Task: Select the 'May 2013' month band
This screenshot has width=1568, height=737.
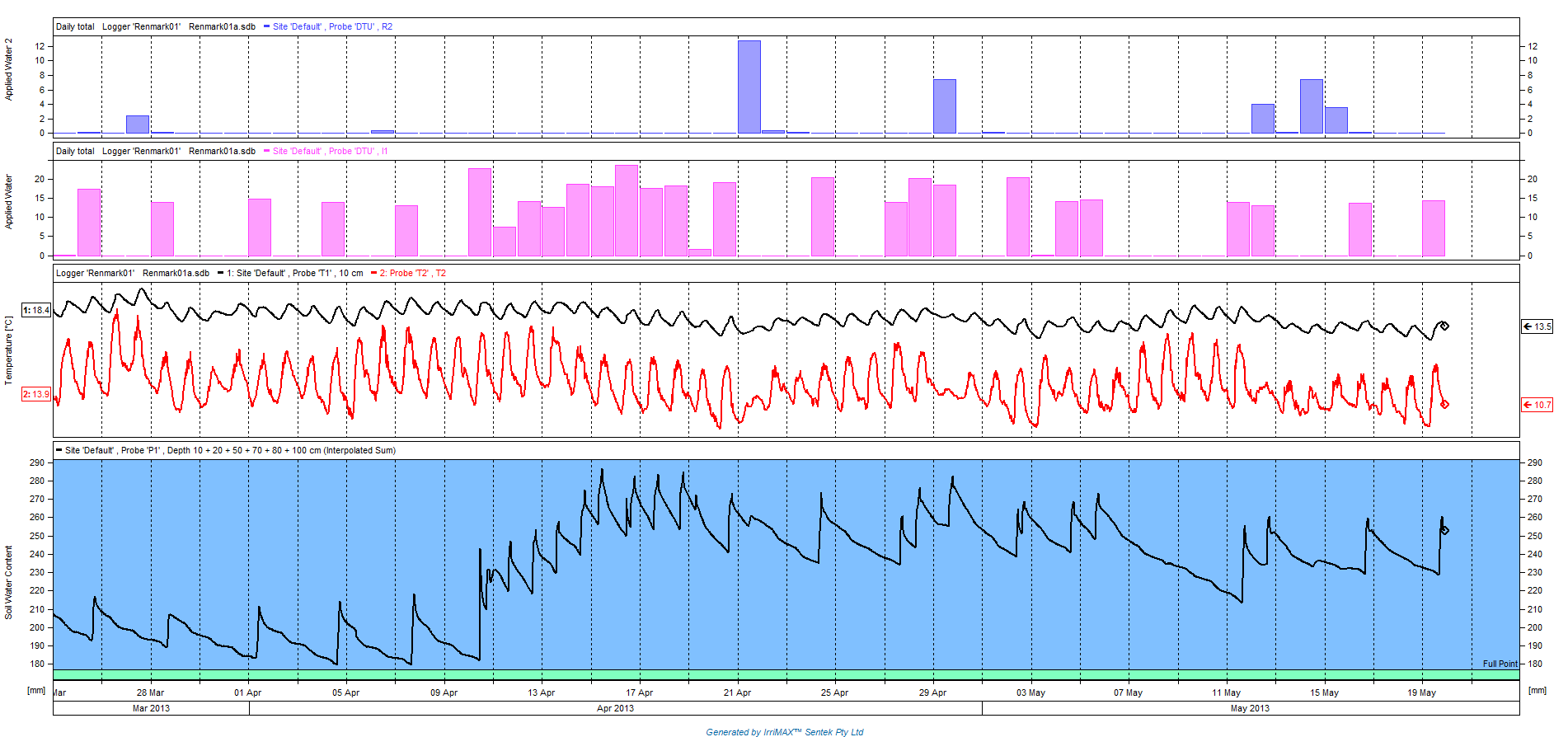Action: pos(1250,708)
